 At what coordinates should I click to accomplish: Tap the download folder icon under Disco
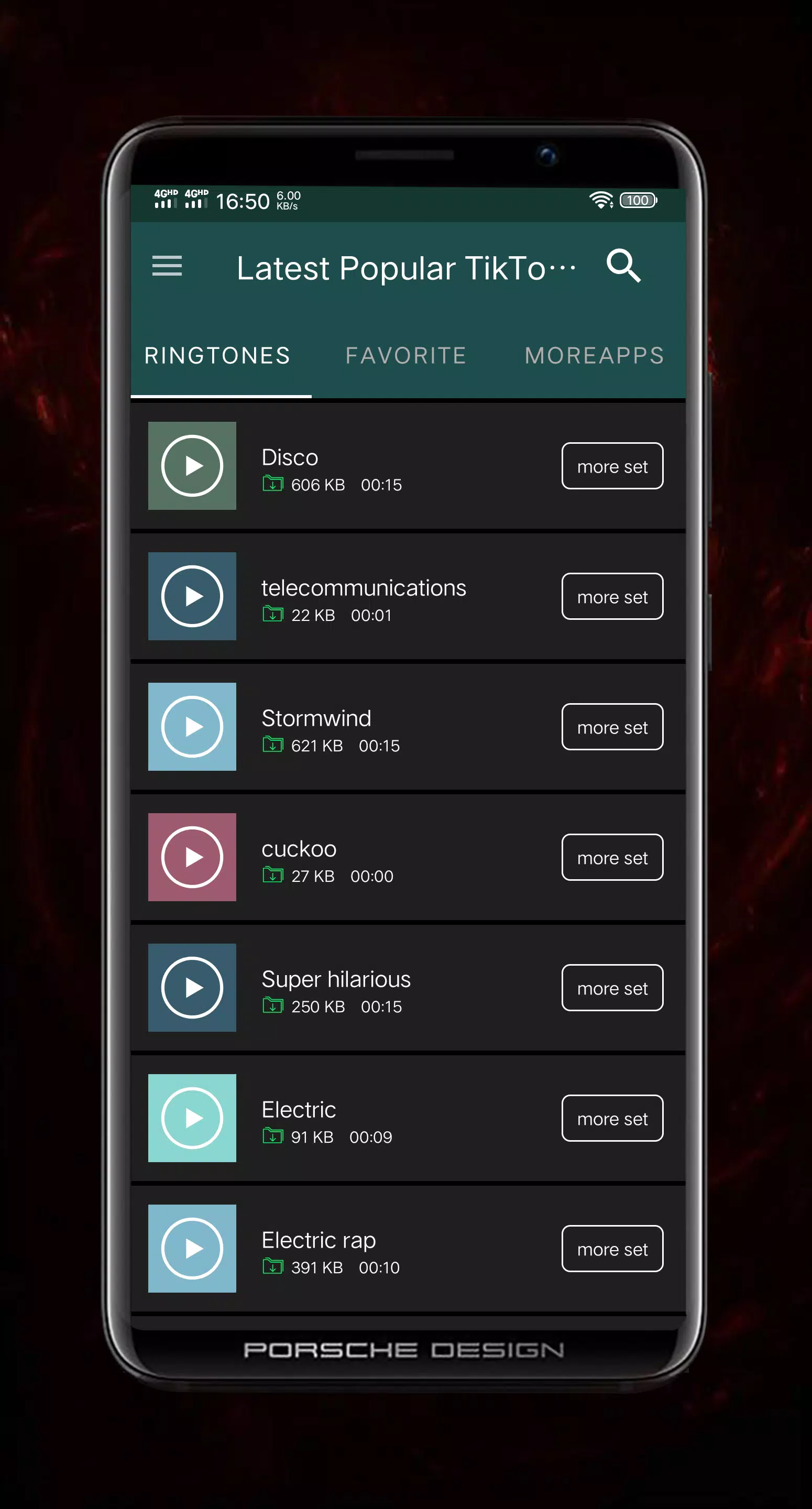click(272, 483)
